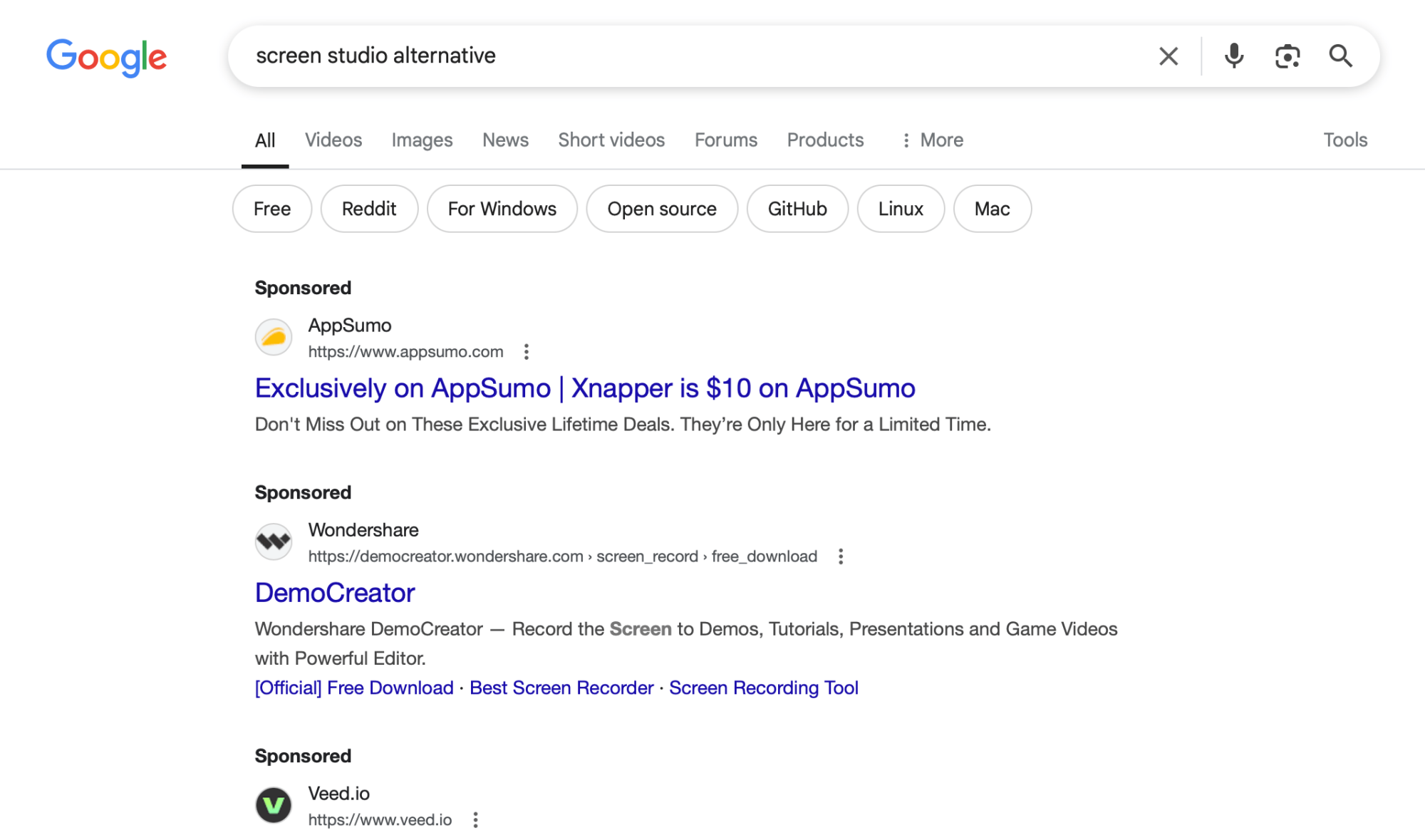Viewport: 1425px width, 840px height.
Task: Click the www.veed.io URL
Action: [x=380, y=820]
